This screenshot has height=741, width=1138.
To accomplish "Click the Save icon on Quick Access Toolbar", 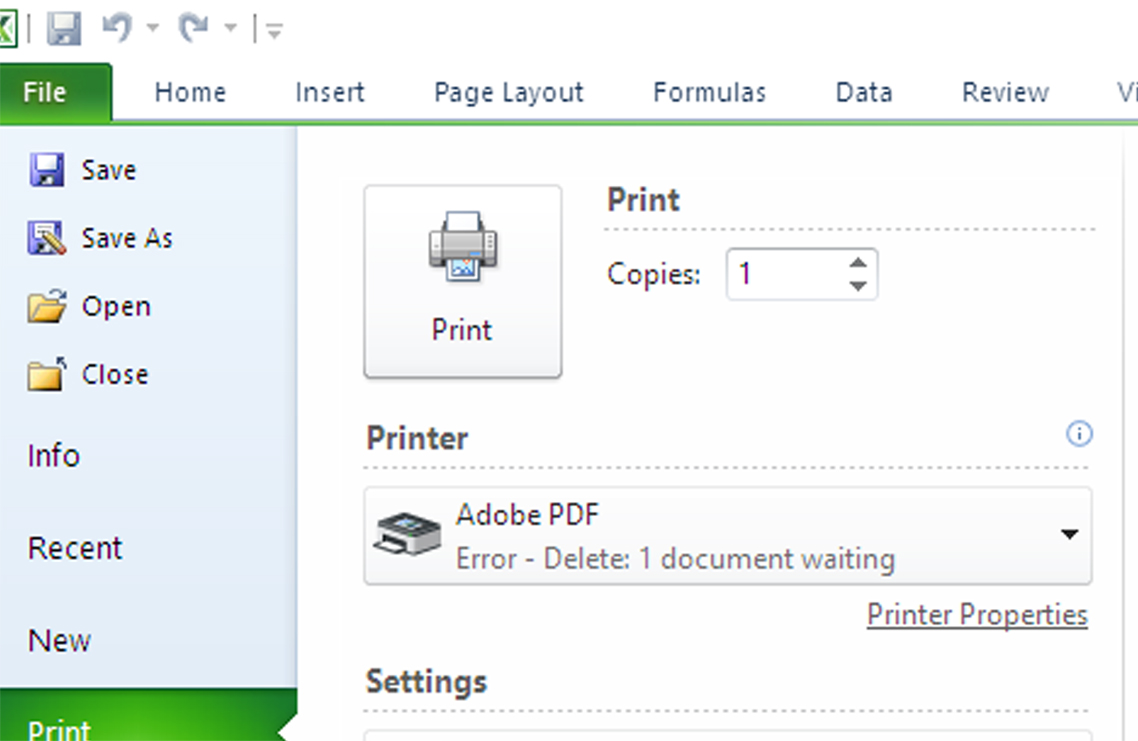I will [63, 27].
